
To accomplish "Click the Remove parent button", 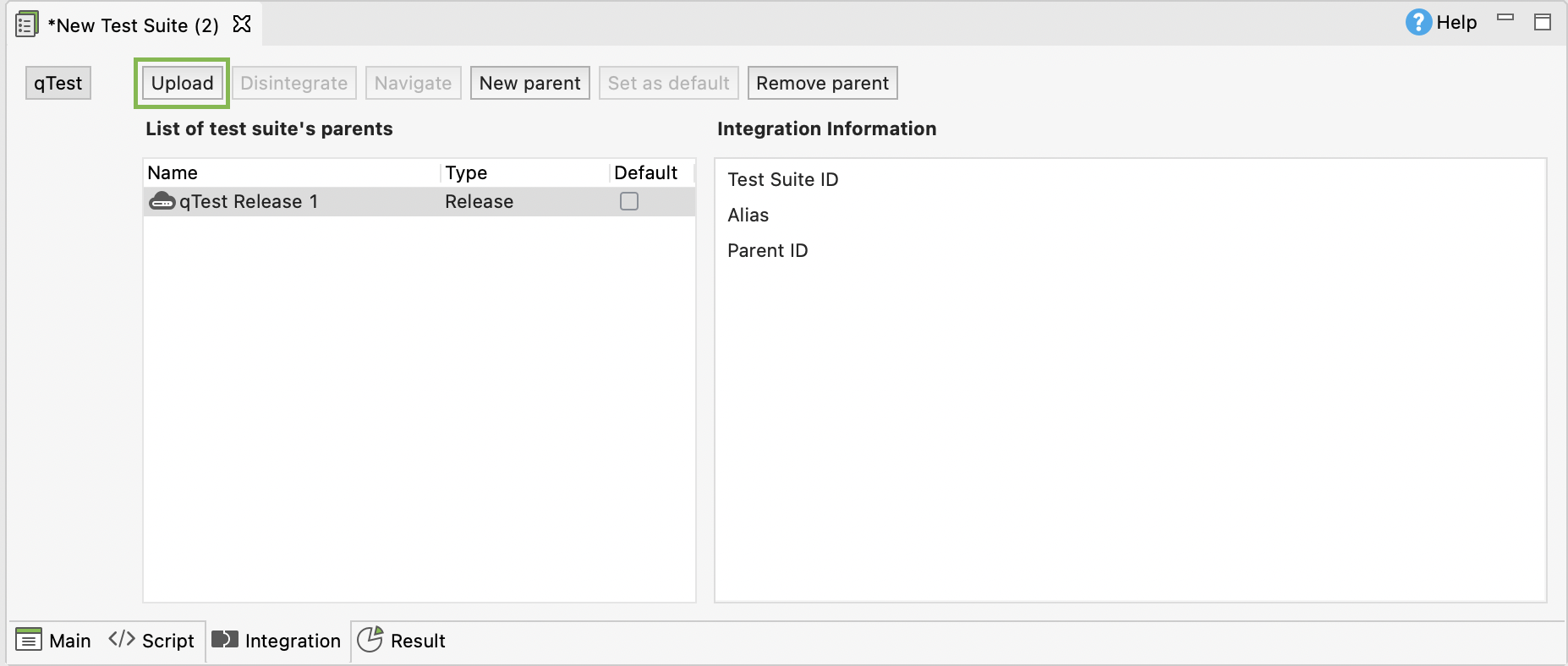I will [822, 83].
